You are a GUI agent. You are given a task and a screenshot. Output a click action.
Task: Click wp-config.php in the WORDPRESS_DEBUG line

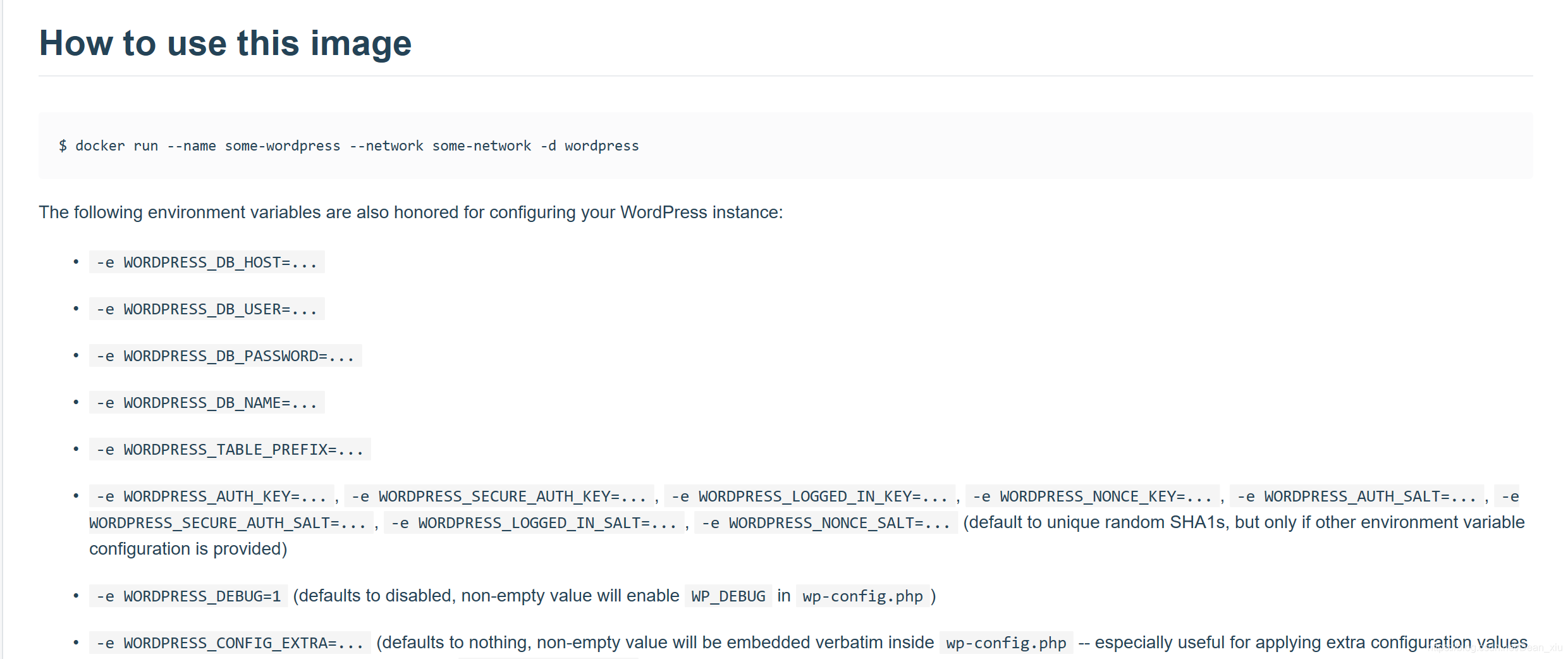click(862, 596)
